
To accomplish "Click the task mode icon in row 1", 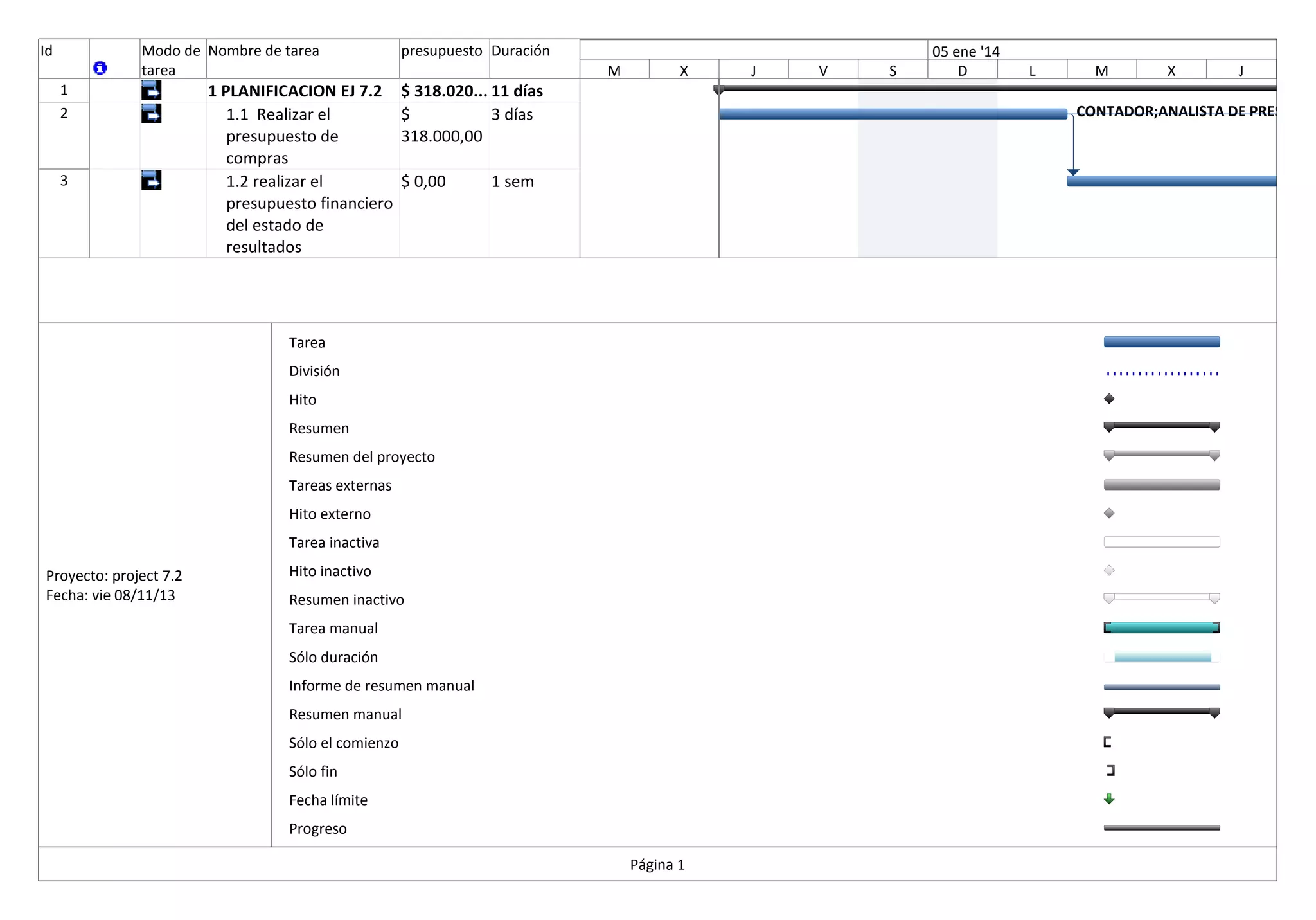I will (x=151, y=90).
